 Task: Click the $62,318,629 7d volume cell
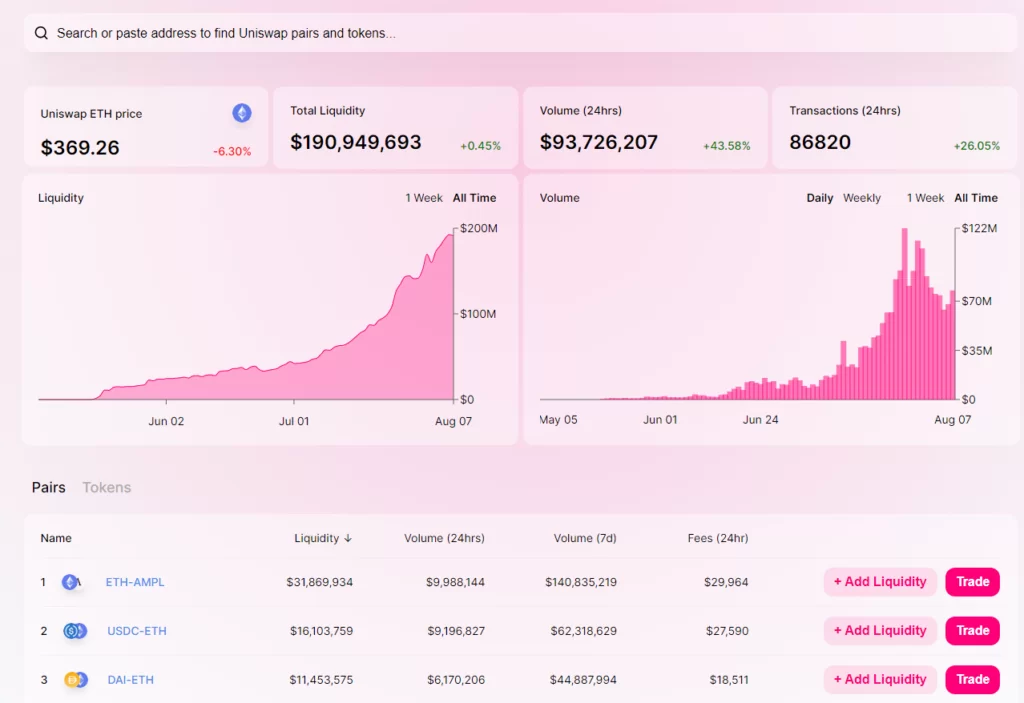point(584,631)
